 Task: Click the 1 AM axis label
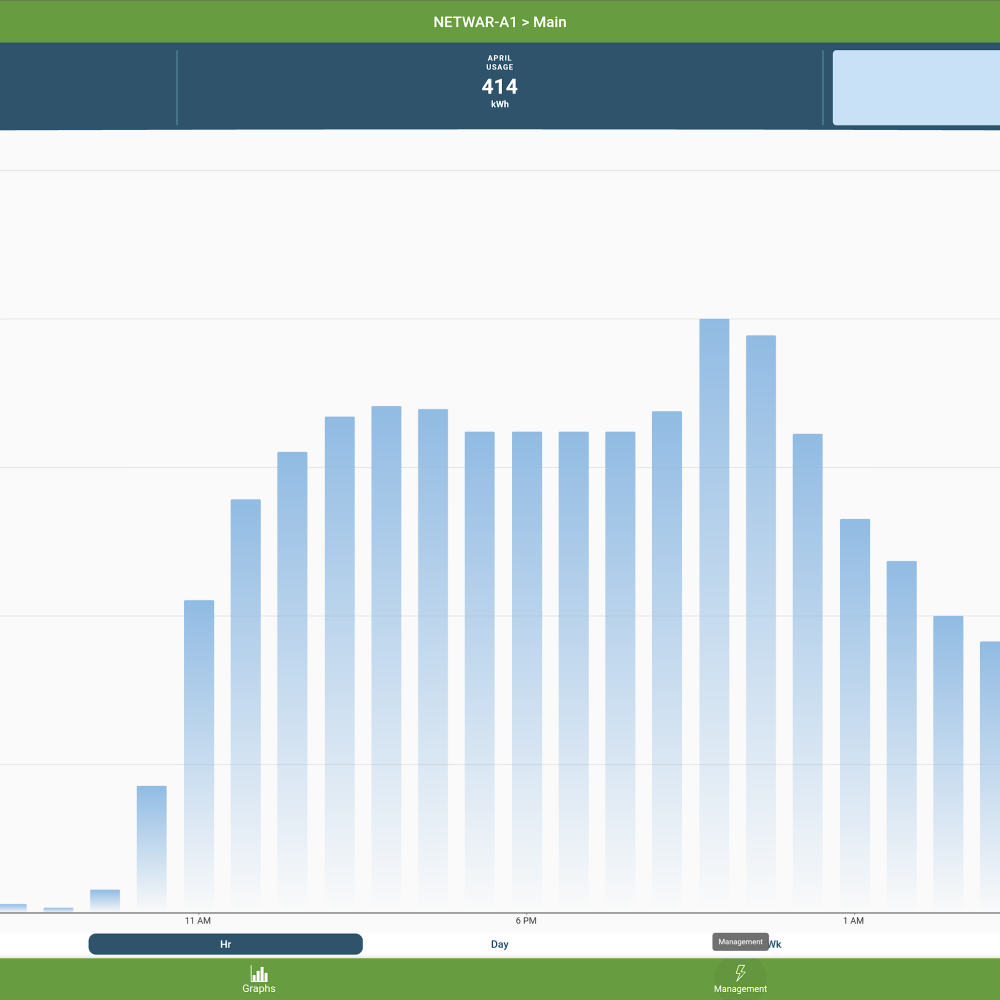click(x=853, y=920)
